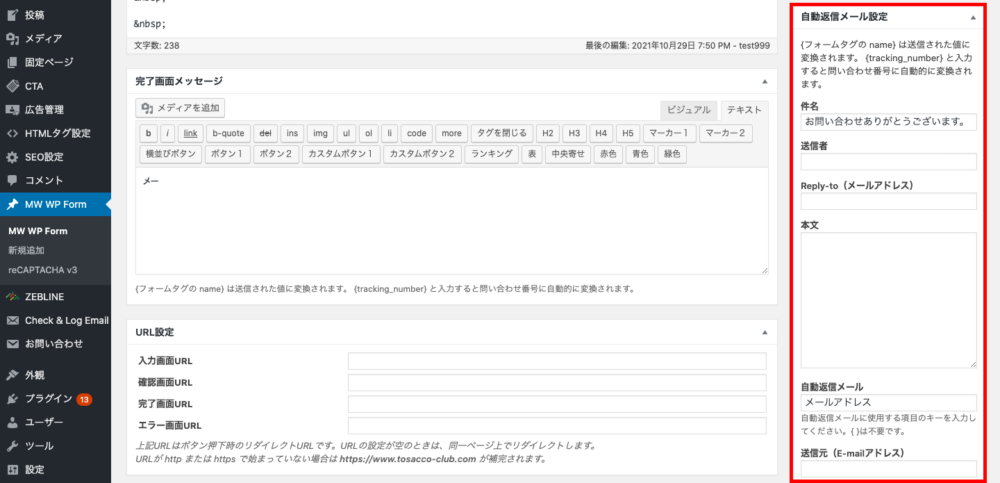1000x483 pixels.
Task: Click the 赤色 red color button
Action: point(607,154)
